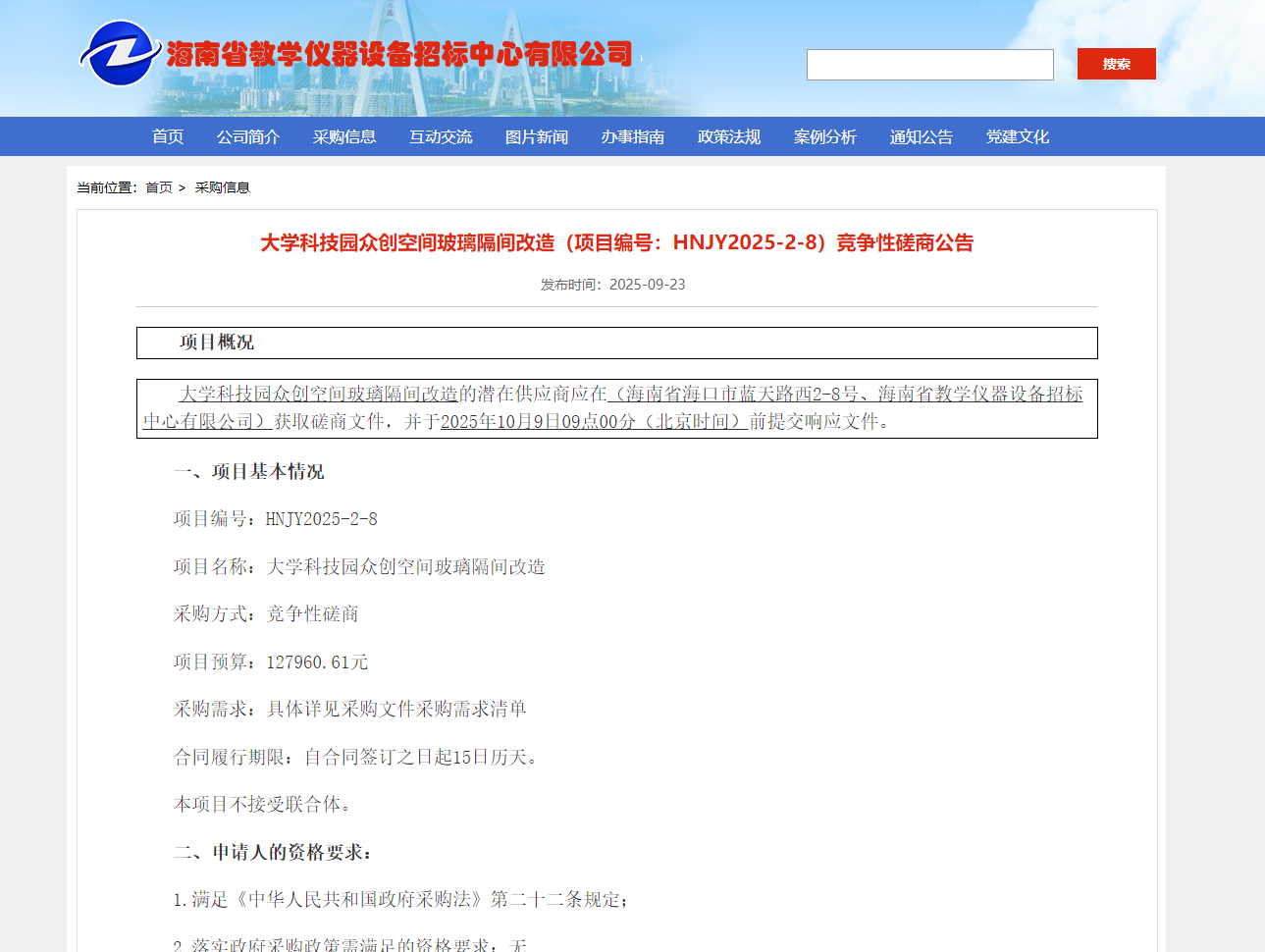Select 政策法规 from the navigation bar
This screenshot has width=1265, height=952.
729,136
